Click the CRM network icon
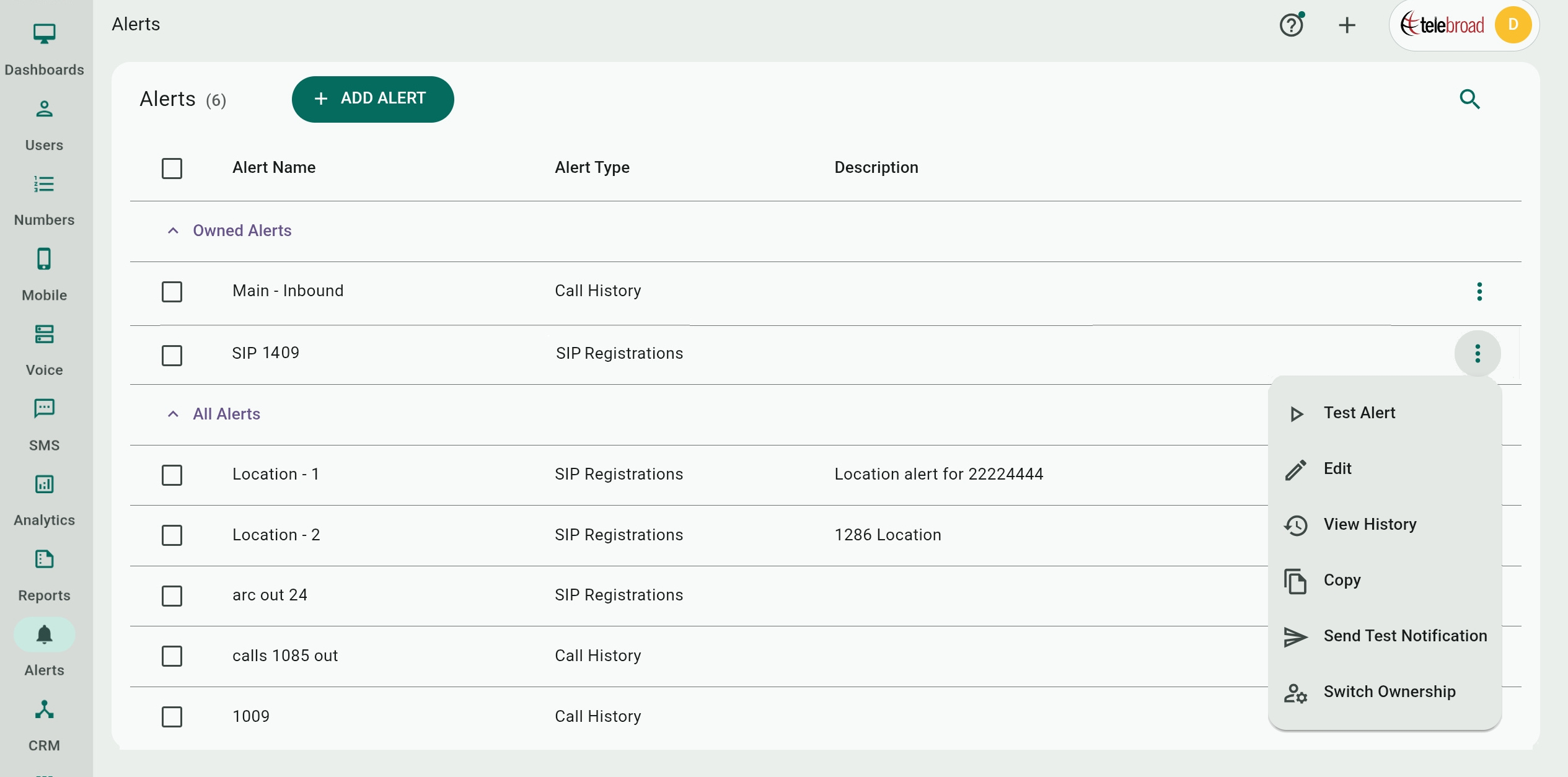The width and height of the screenshot is (1568, 777). (x=44, y=709)
